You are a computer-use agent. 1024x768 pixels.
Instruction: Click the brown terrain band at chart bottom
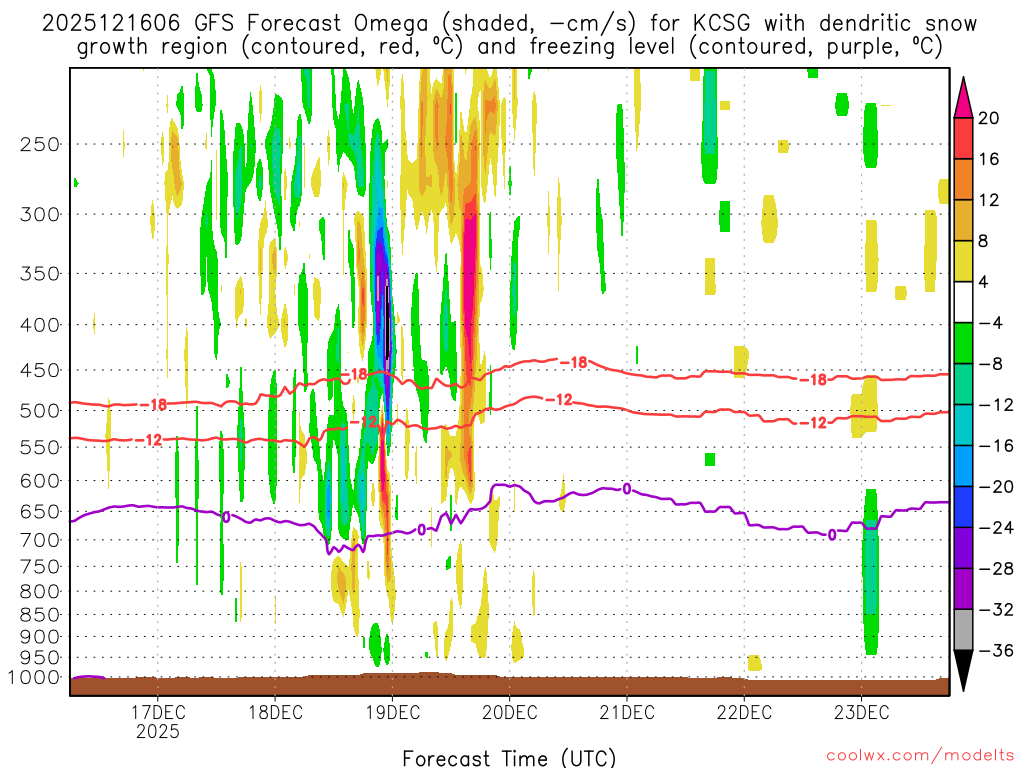pos(509,686)
